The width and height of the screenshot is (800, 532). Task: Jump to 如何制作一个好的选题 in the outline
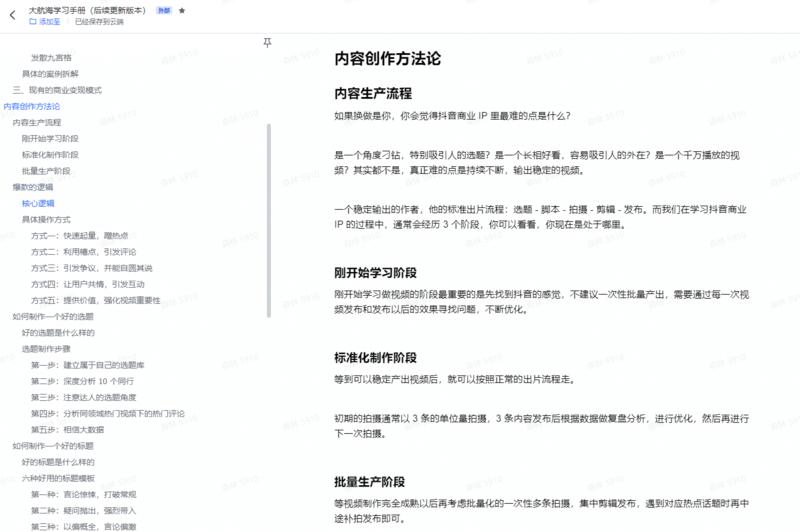[x=53, y=317]
